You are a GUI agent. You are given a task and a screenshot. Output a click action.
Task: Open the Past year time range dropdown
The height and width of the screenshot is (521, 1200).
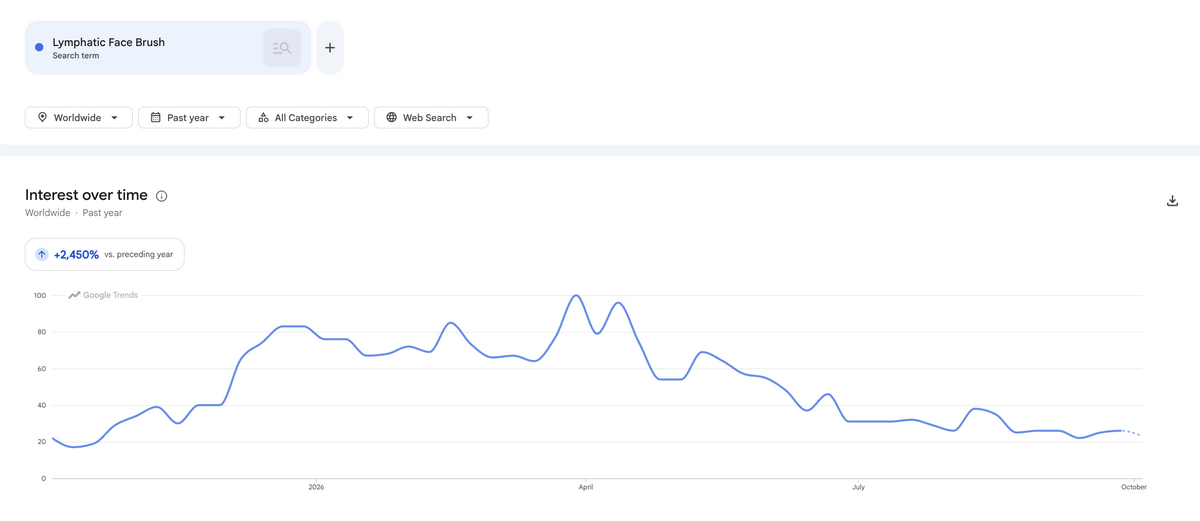coord(189,118)
